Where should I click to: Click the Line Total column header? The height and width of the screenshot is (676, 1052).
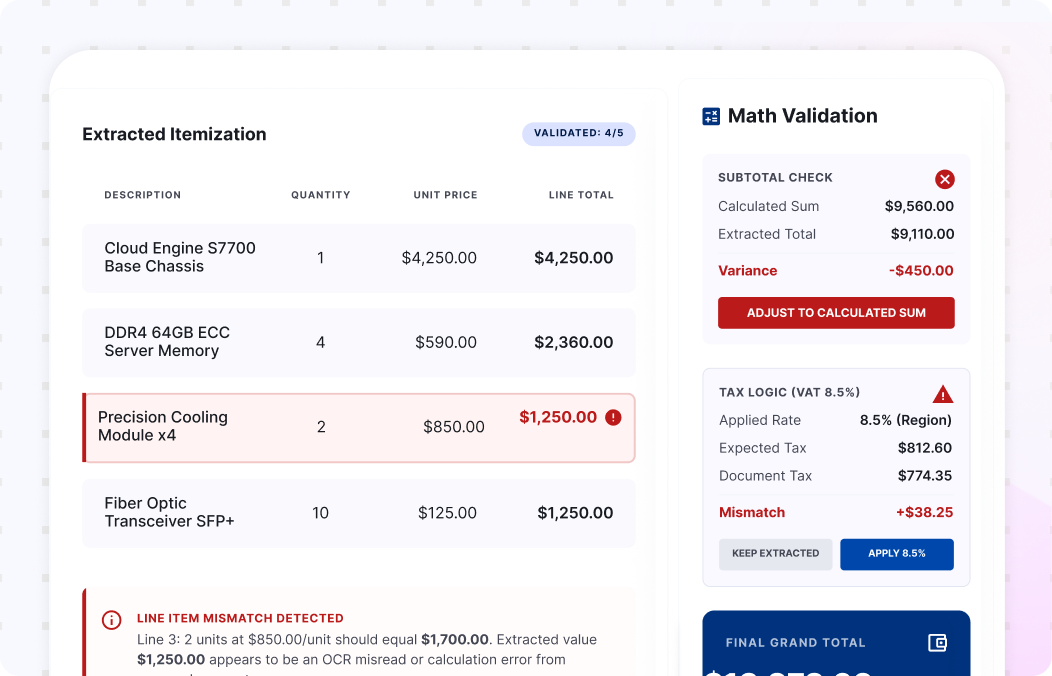(581, 195)
